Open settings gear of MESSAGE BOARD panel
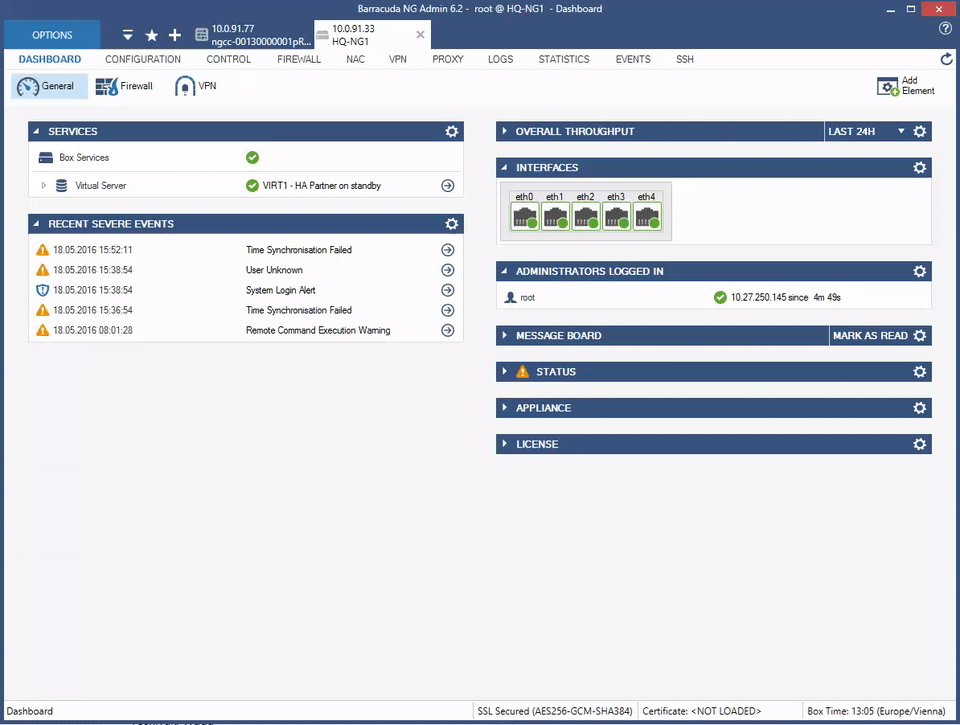960x725 pixels. [x=919, y=335]
